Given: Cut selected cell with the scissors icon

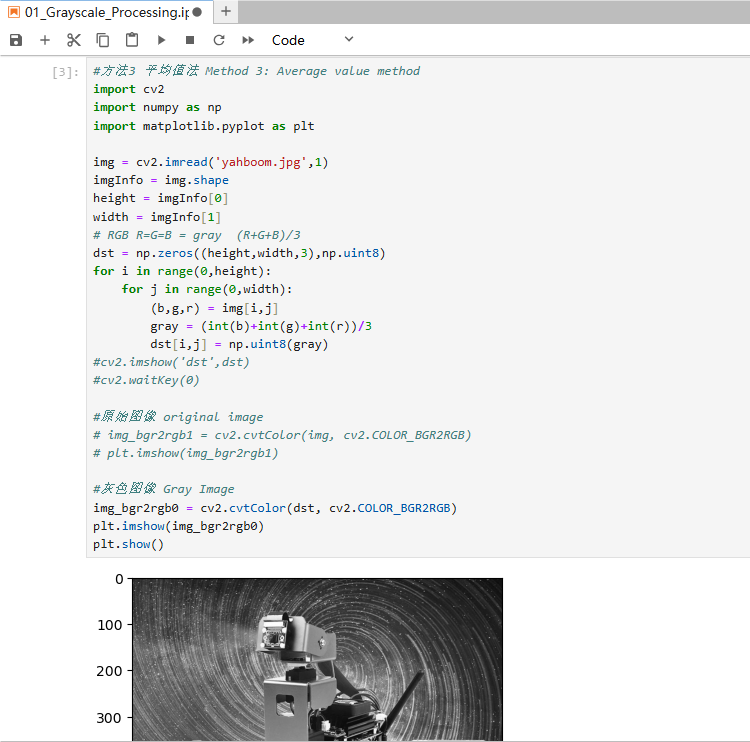Looking at the screenshot, I should (x=74, y=40).
